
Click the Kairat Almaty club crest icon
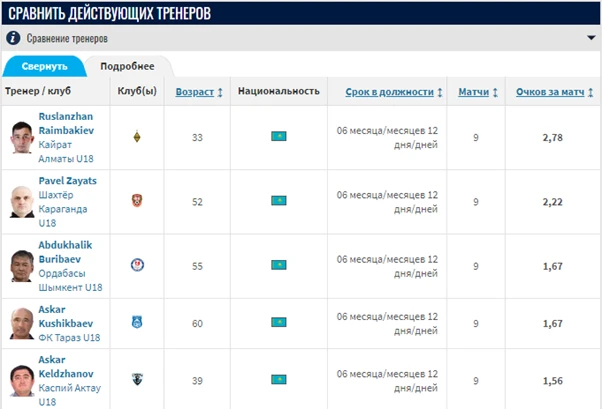tap(137, 137)
